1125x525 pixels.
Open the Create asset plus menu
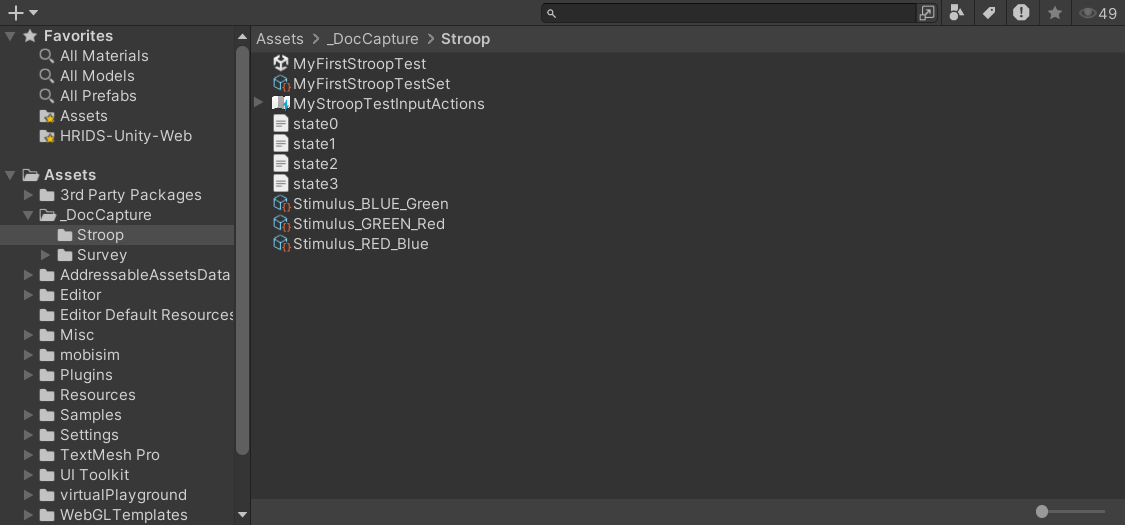pyautogui.click(x=22, y=12)
